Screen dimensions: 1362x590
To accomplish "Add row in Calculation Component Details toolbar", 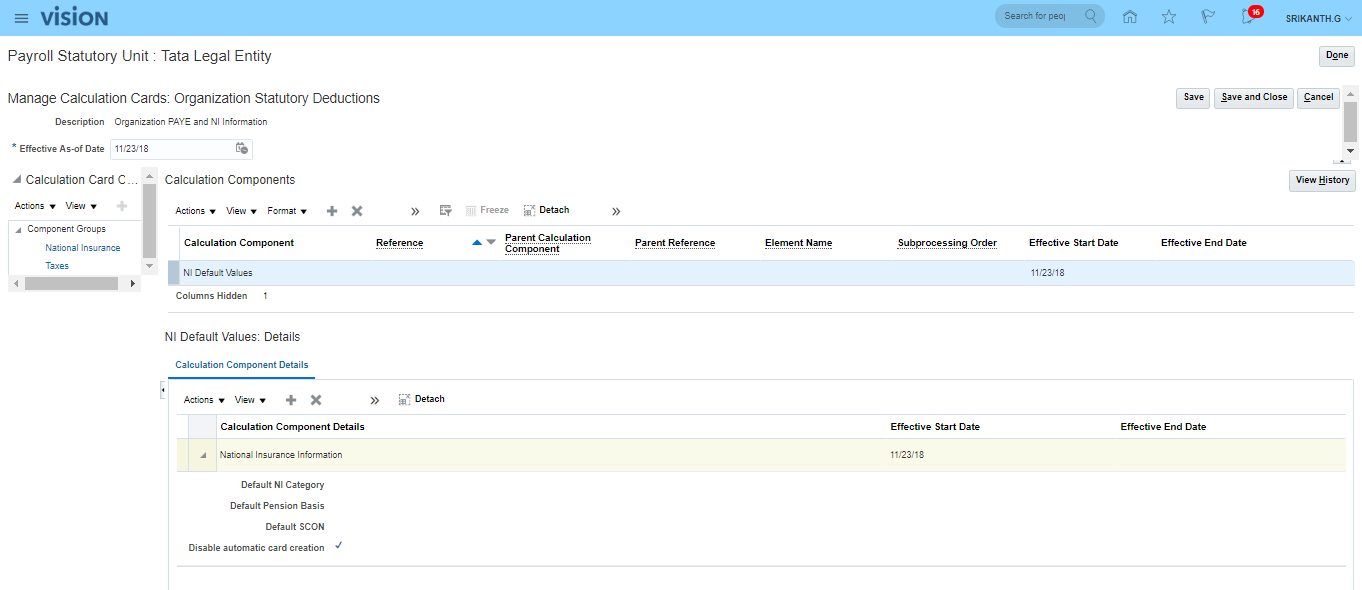I will coord(291,400).
